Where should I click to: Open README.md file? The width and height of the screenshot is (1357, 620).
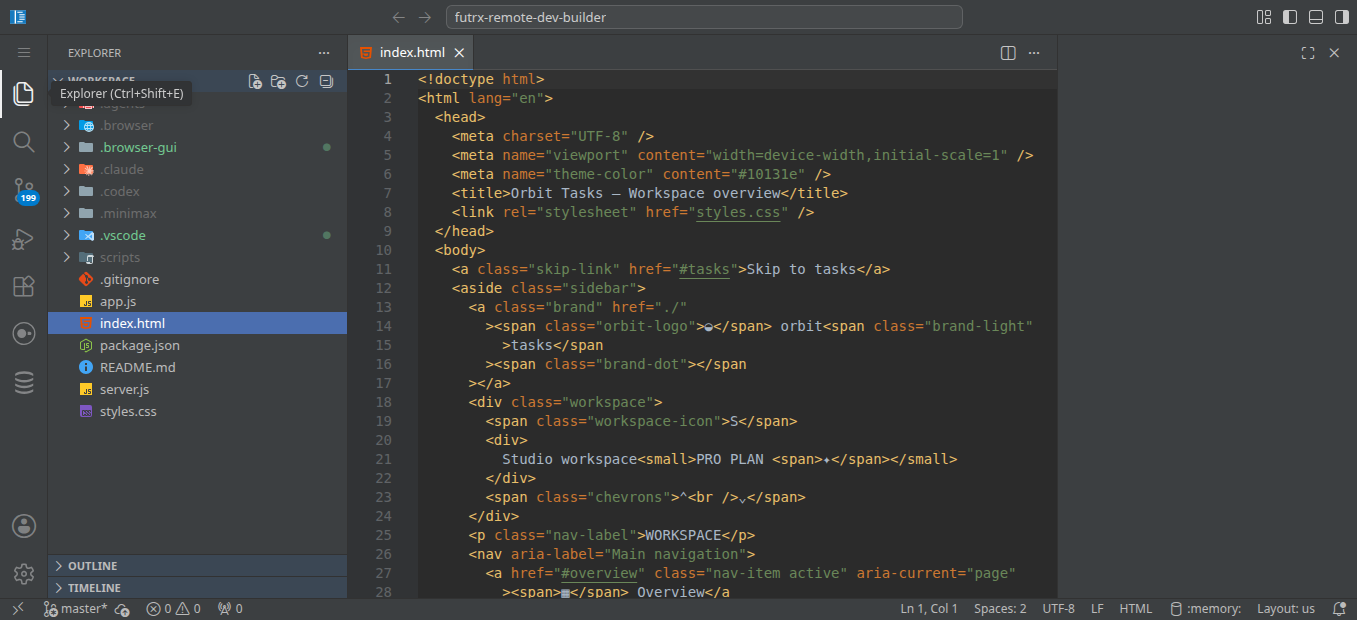pos(197,367)
